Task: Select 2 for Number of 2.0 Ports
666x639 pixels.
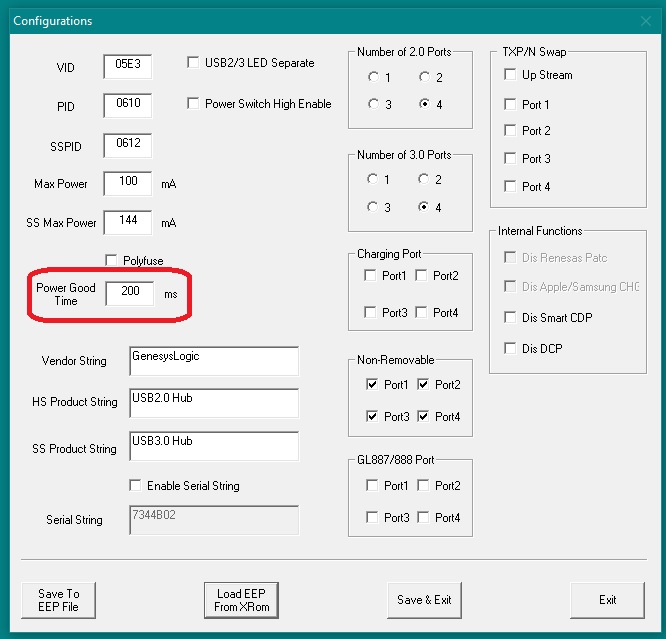Action: click(425, 77)
